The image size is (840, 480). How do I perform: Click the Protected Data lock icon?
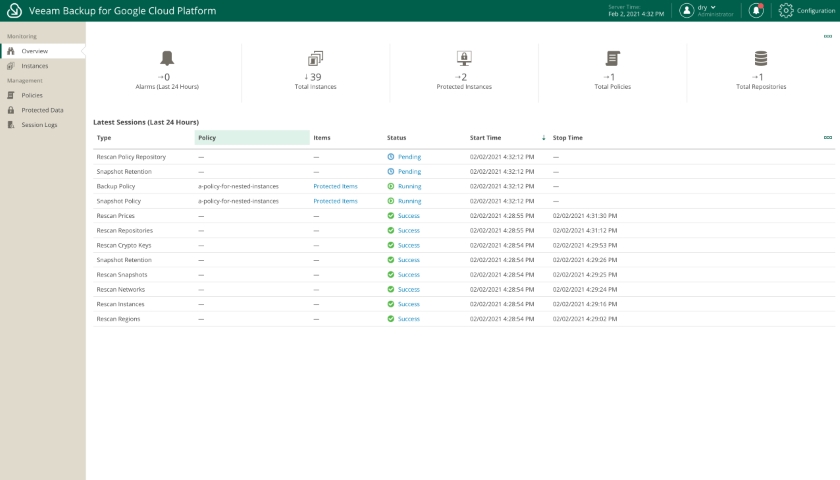(11, 110)
